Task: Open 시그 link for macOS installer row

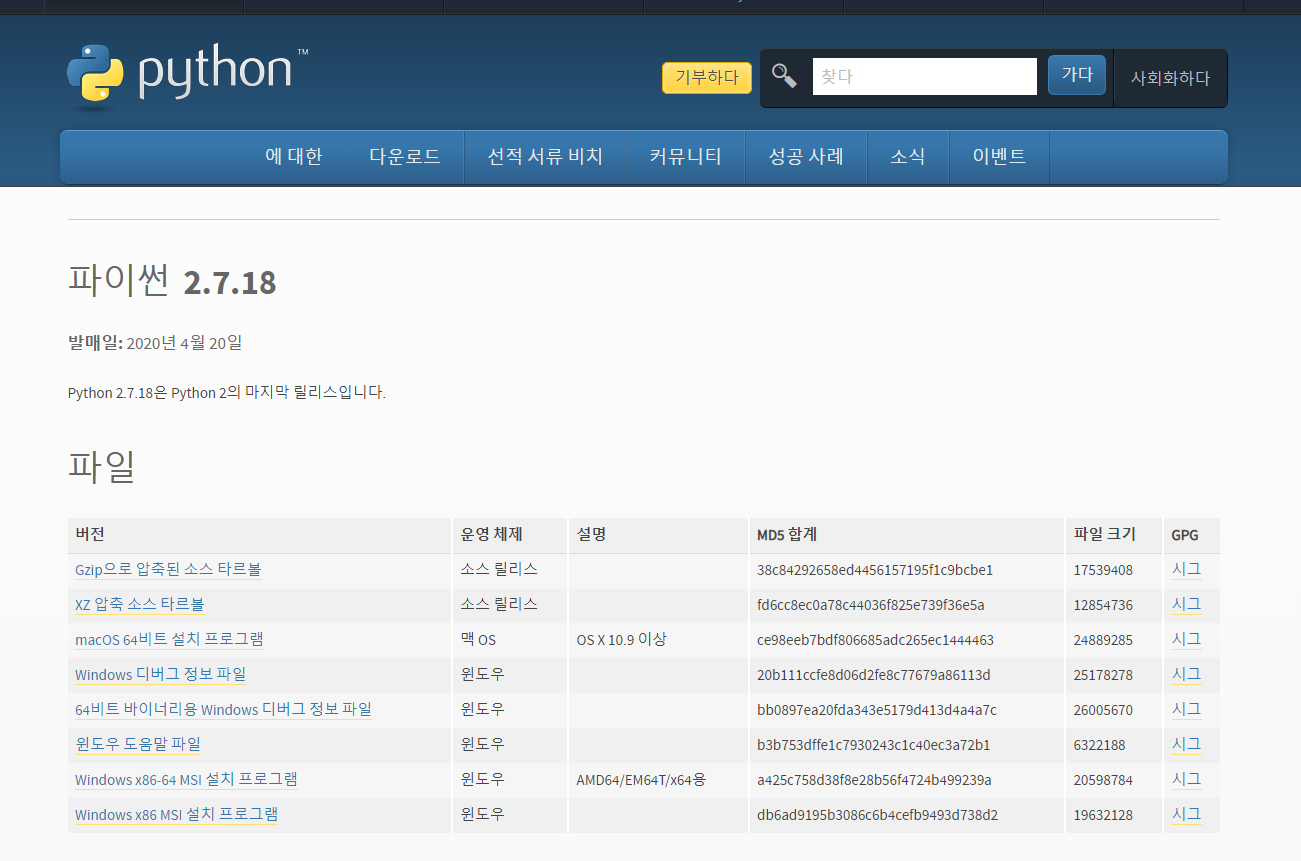Action: coord(1186,640)
